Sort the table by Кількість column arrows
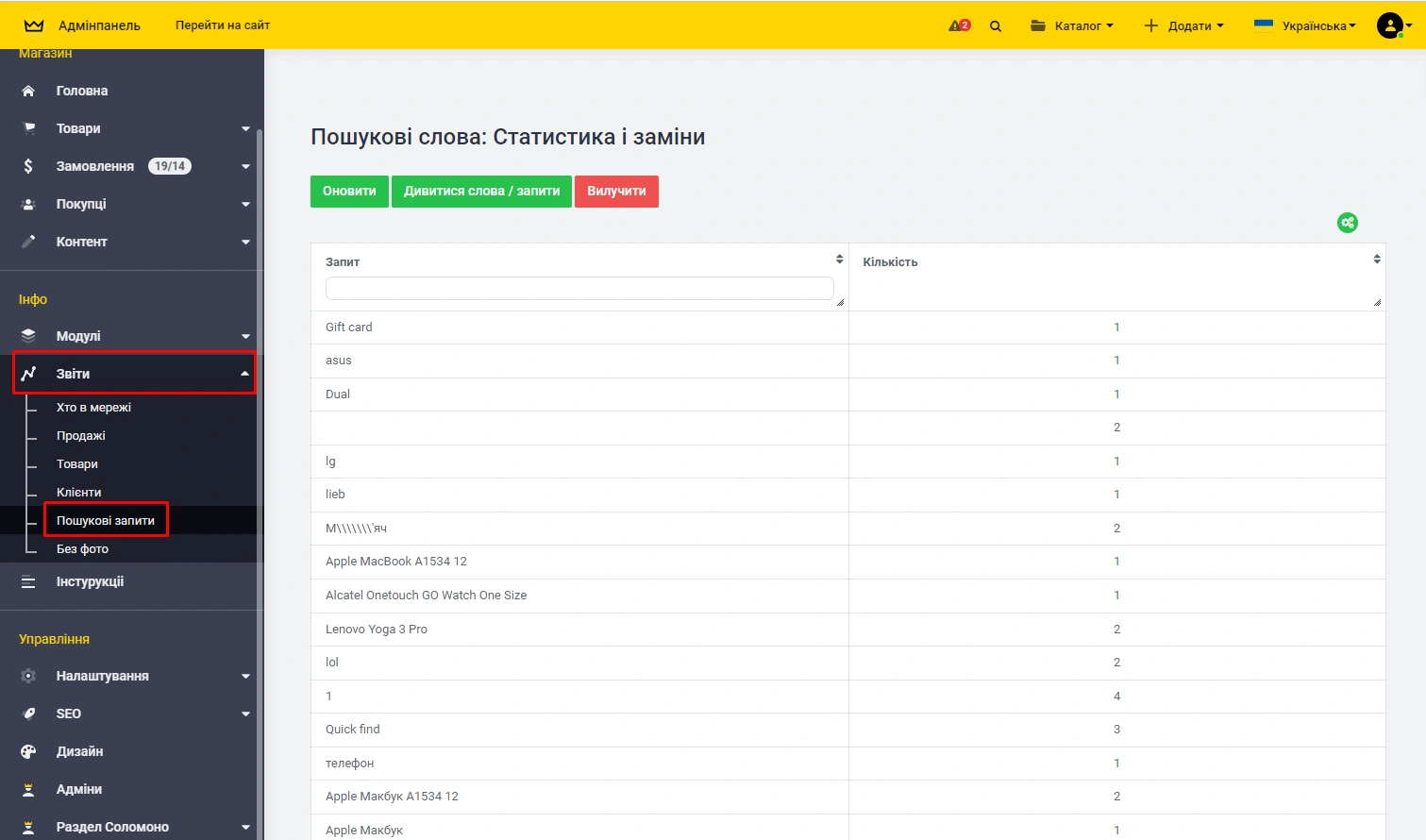This screenshot has height=840, width=1426. click(1377, 260)
